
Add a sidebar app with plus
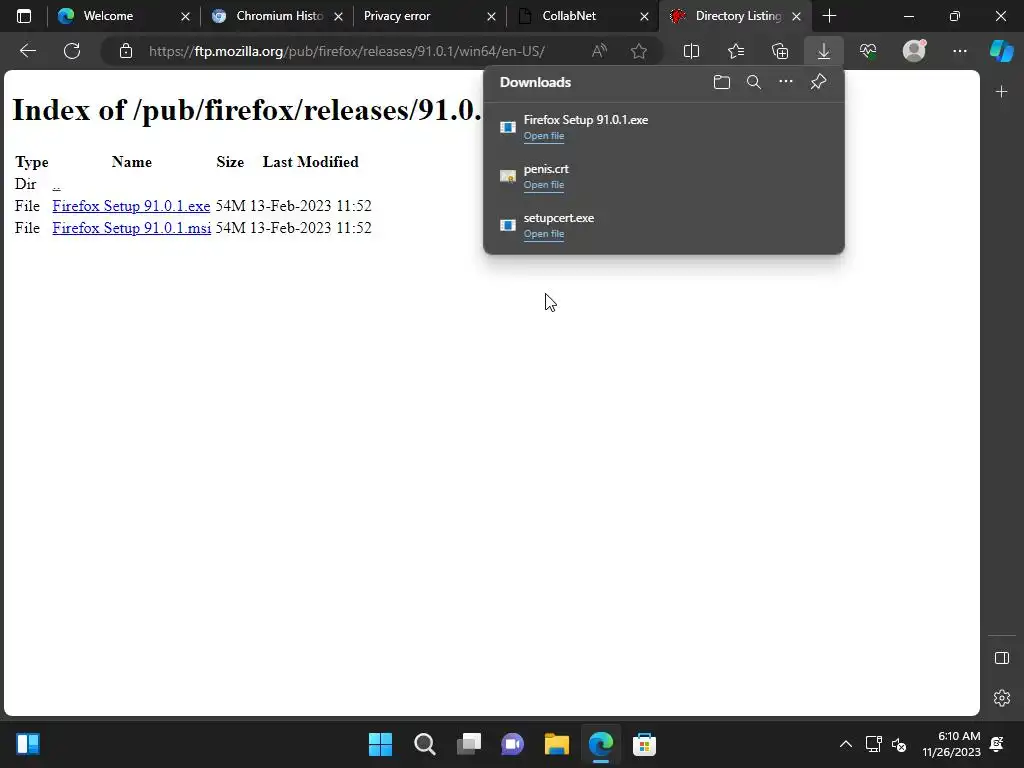pyautogui.click(x=1002, y=91)
